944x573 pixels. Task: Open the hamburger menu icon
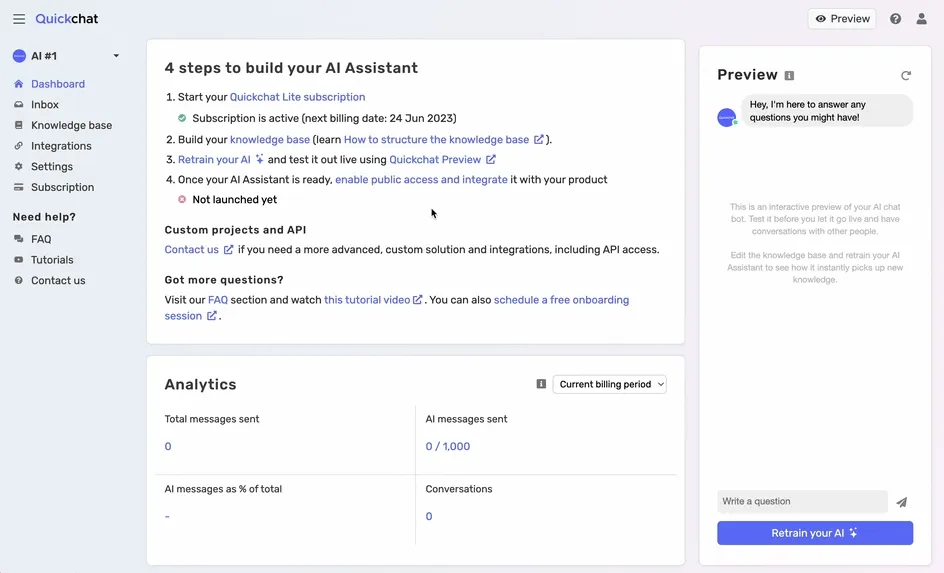19,19
